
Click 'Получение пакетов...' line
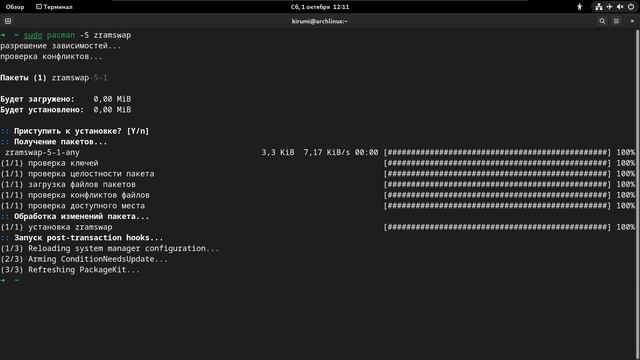60,142
